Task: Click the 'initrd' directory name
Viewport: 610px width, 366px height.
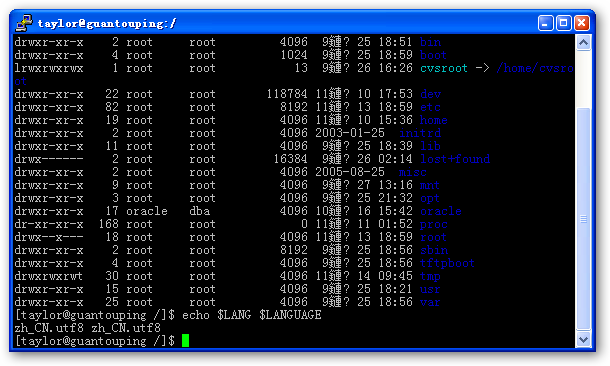Action: (420, 133)
